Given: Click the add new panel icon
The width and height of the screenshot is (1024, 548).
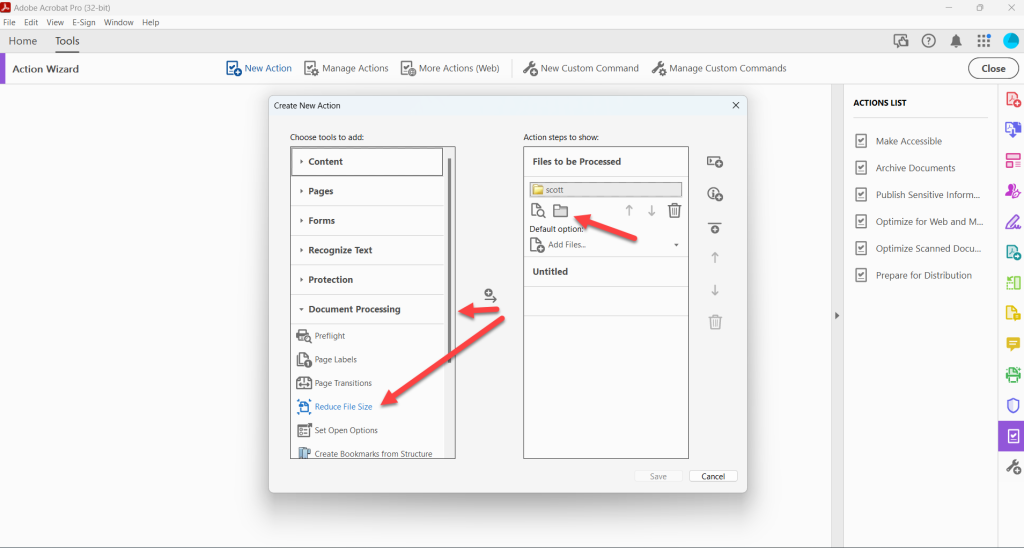Looking at the screenshot, I should coord(715,162).
